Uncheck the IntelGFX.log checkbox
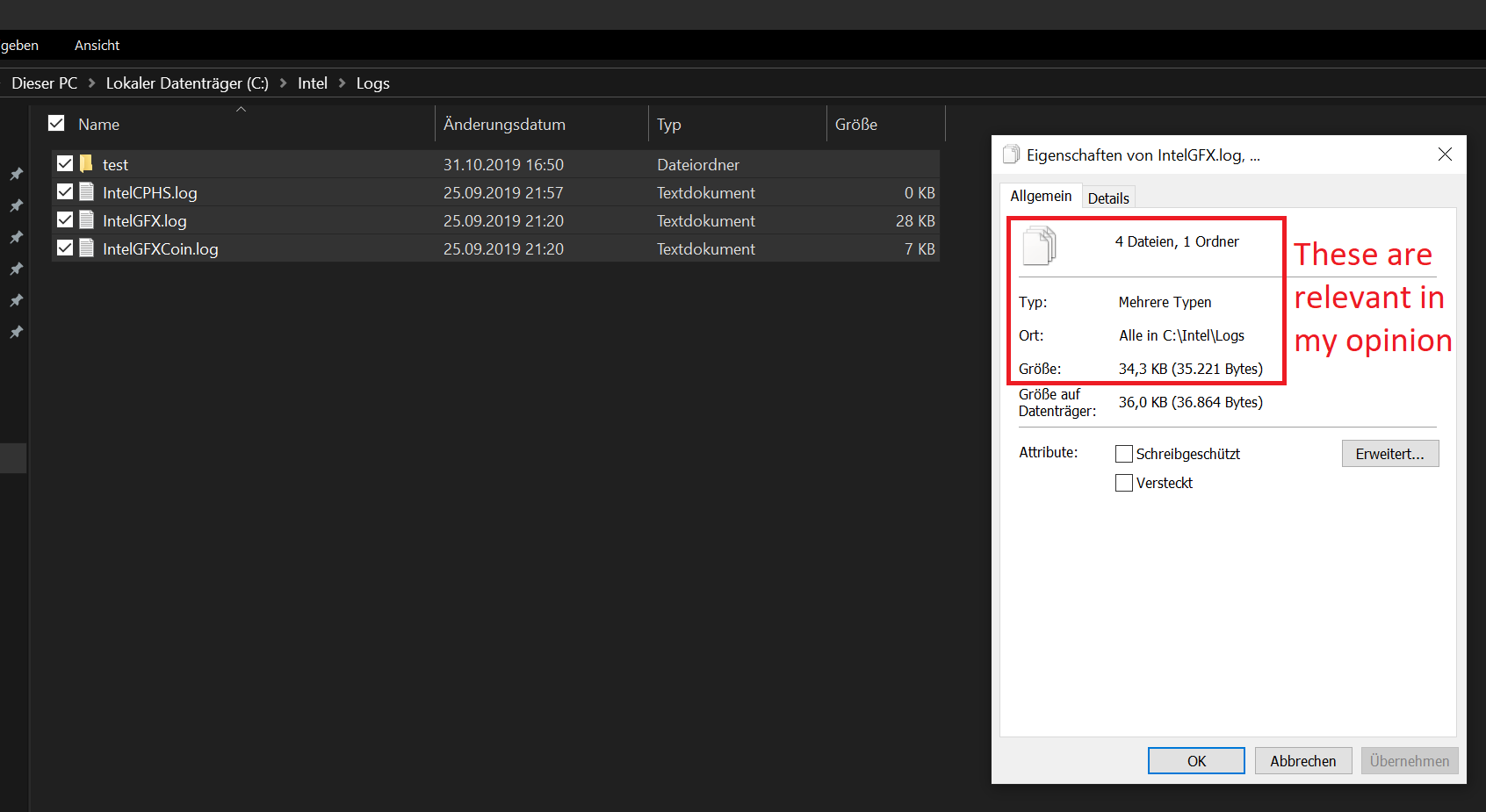 click(x=64, y=219)
